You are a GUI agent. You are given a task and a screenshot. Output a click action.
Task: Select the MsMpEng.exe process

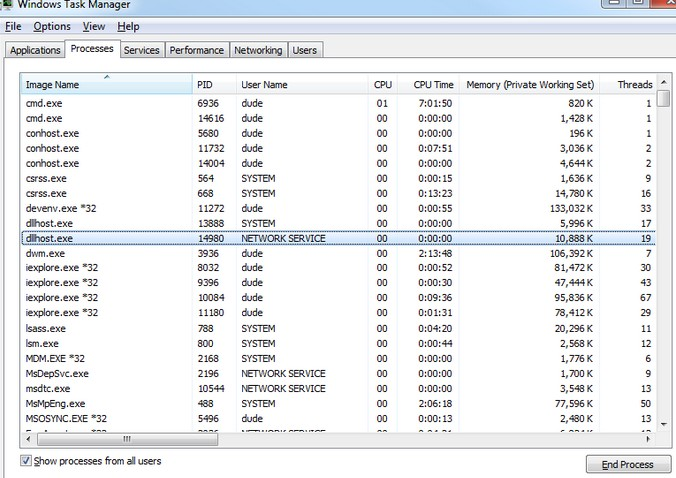click(x=338, y=404)
